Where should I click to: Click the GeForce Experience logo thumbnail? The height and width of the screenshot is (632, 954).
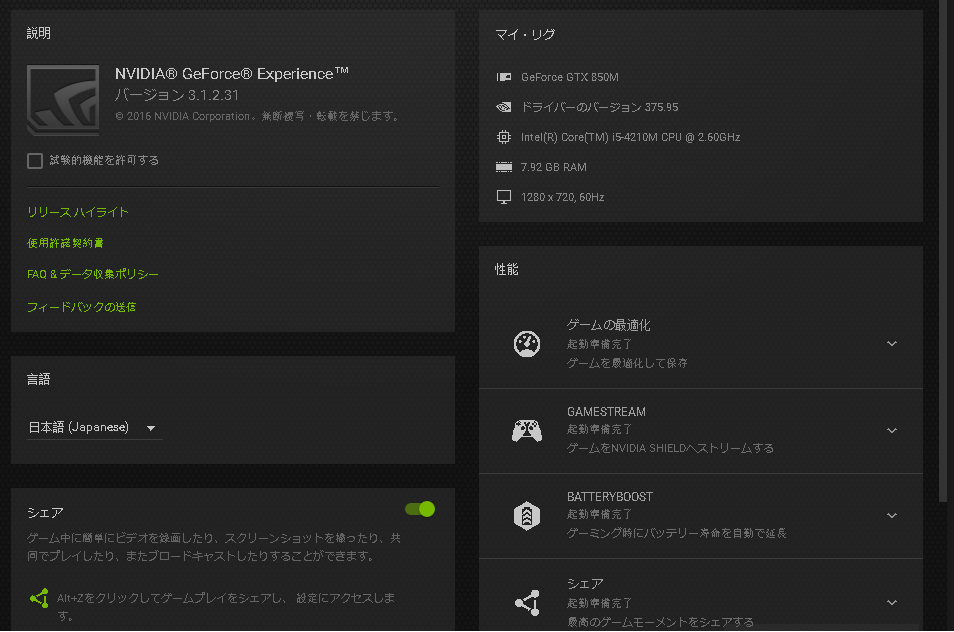(63, 100)
